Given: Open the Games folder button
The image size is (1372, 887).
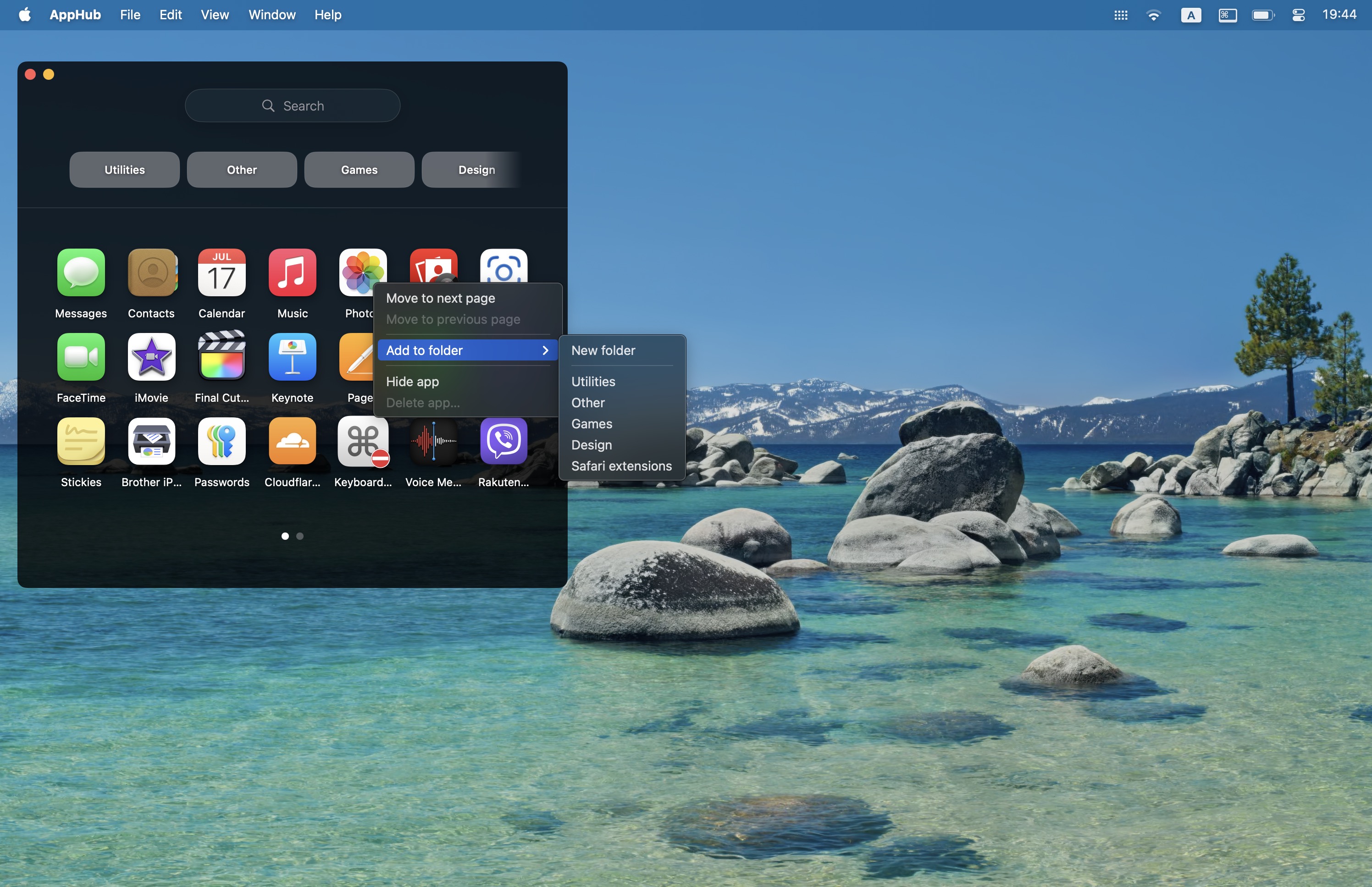Looking at the screenshot, I should pyautogui.click(x=359, y=170).
